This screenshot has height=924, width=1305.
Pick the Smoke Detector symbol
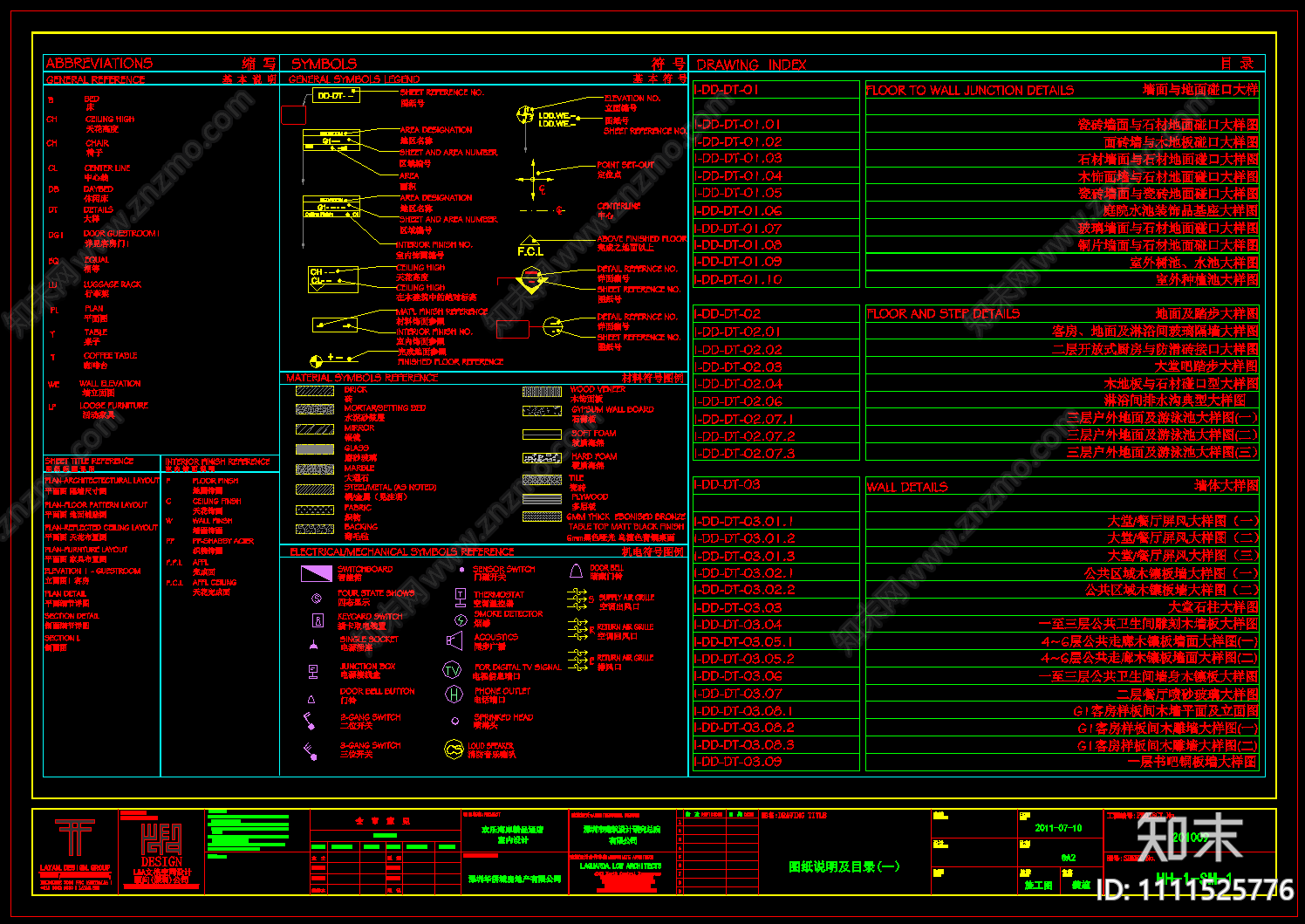tap(461, 620)
